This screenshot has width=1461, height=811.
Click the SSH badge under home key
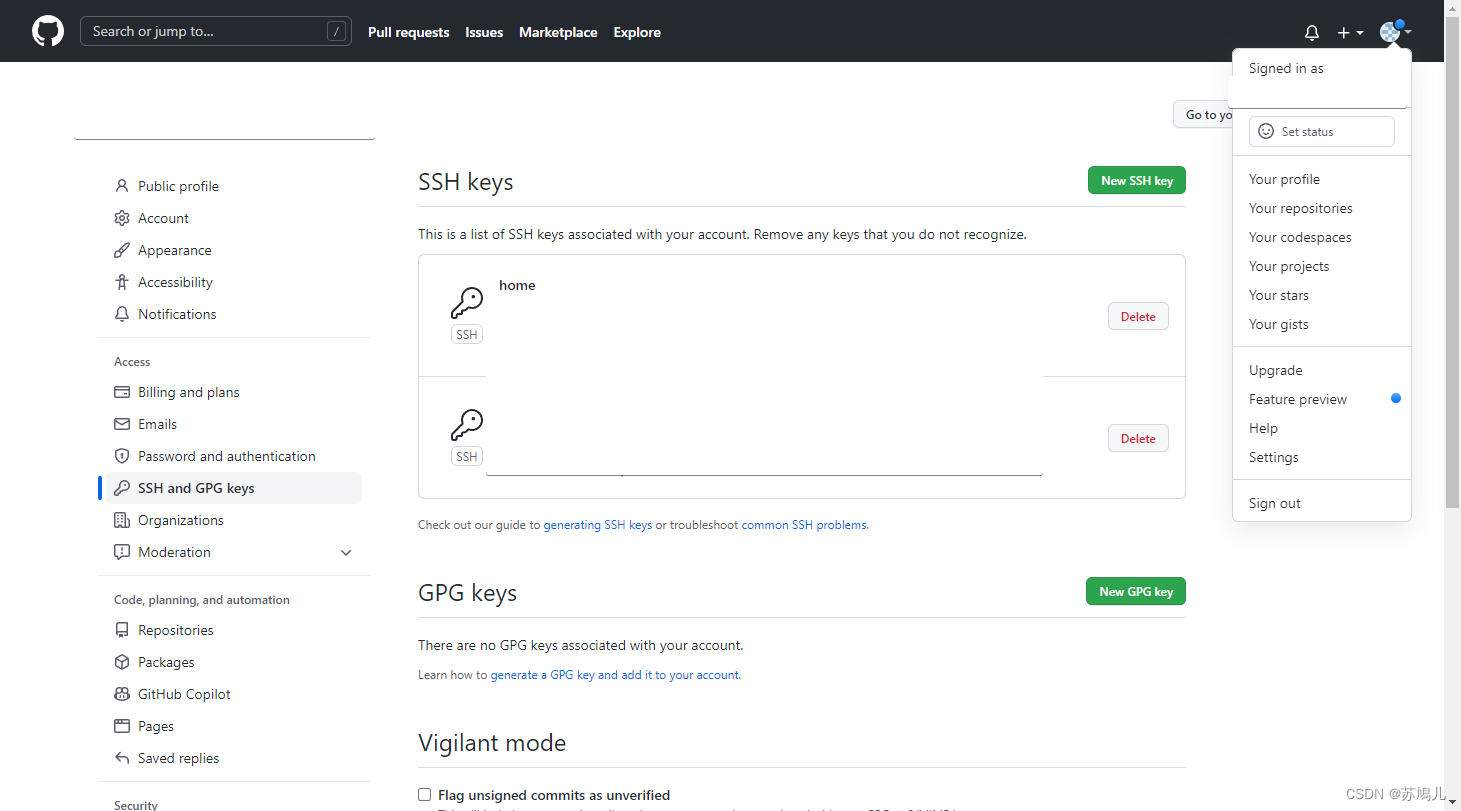(467, 335)
